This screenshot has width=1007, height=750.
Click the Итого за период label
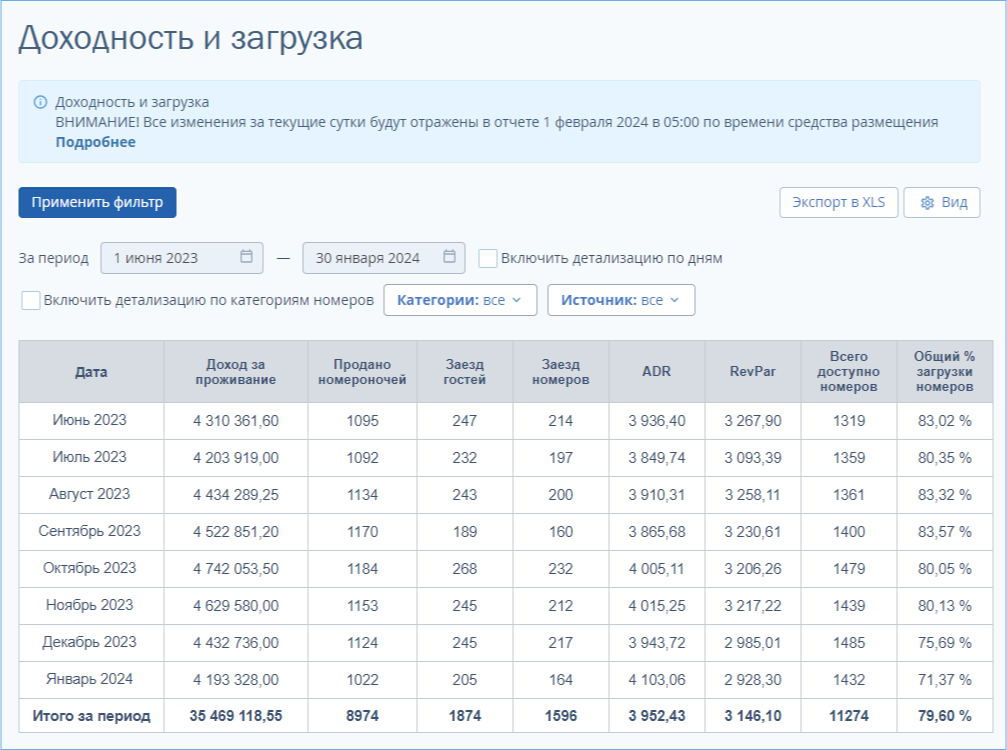coord(91,716)
